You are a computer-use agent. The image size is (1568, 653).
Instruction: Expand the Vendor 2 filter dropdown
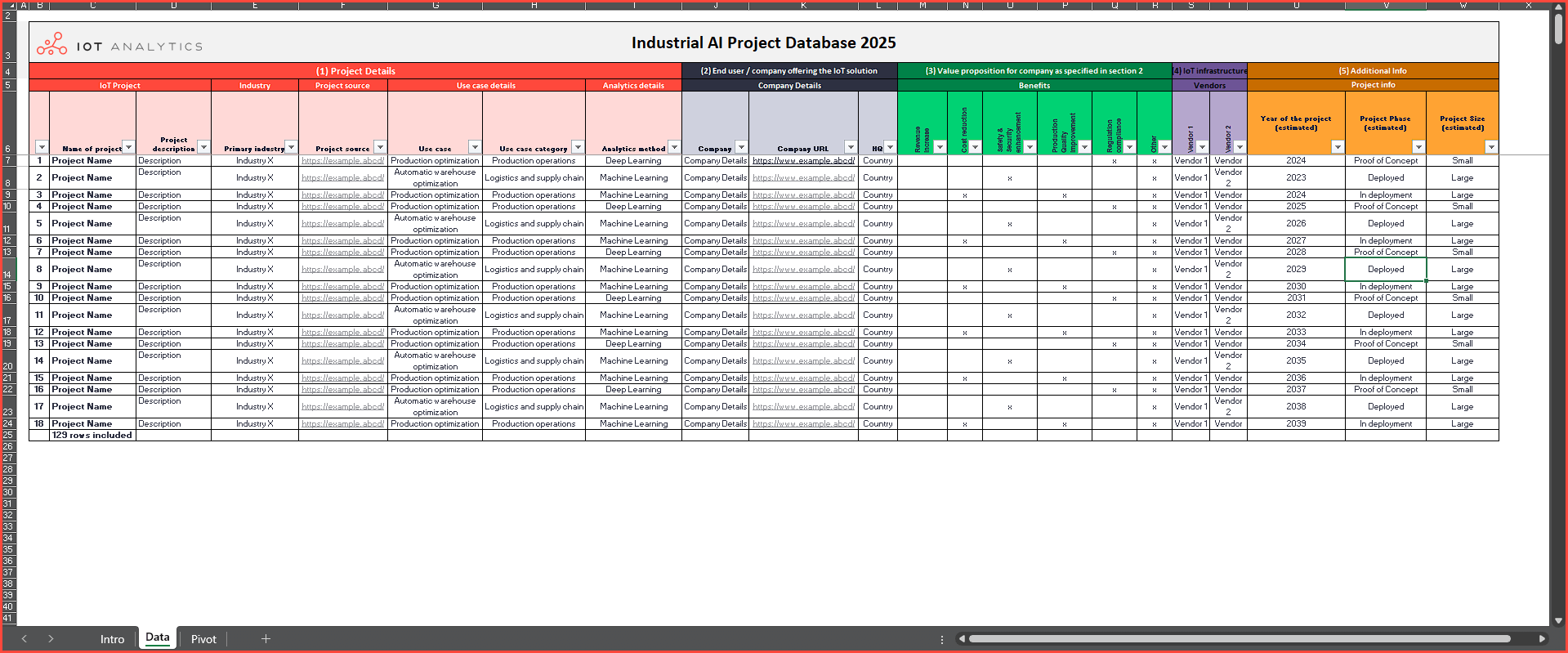[1240, 147]
